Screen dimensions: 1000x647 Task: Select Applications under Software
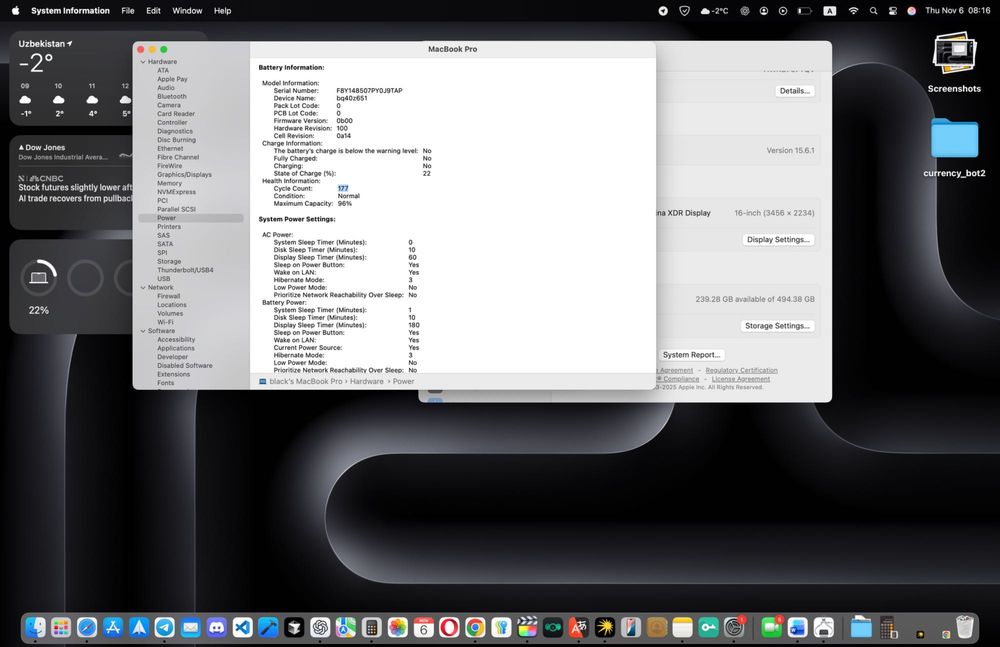pos(176,348)
